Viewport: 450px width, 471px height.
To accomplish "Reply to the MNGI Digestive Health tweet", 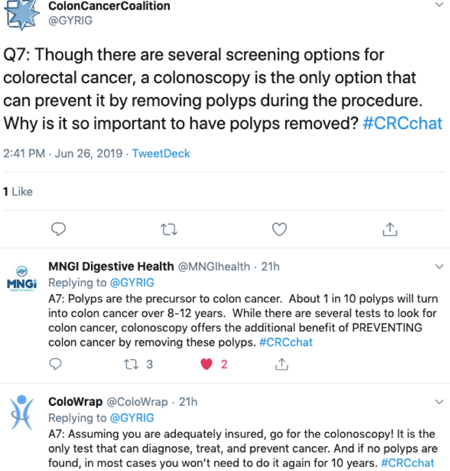I will pos(55,364).
